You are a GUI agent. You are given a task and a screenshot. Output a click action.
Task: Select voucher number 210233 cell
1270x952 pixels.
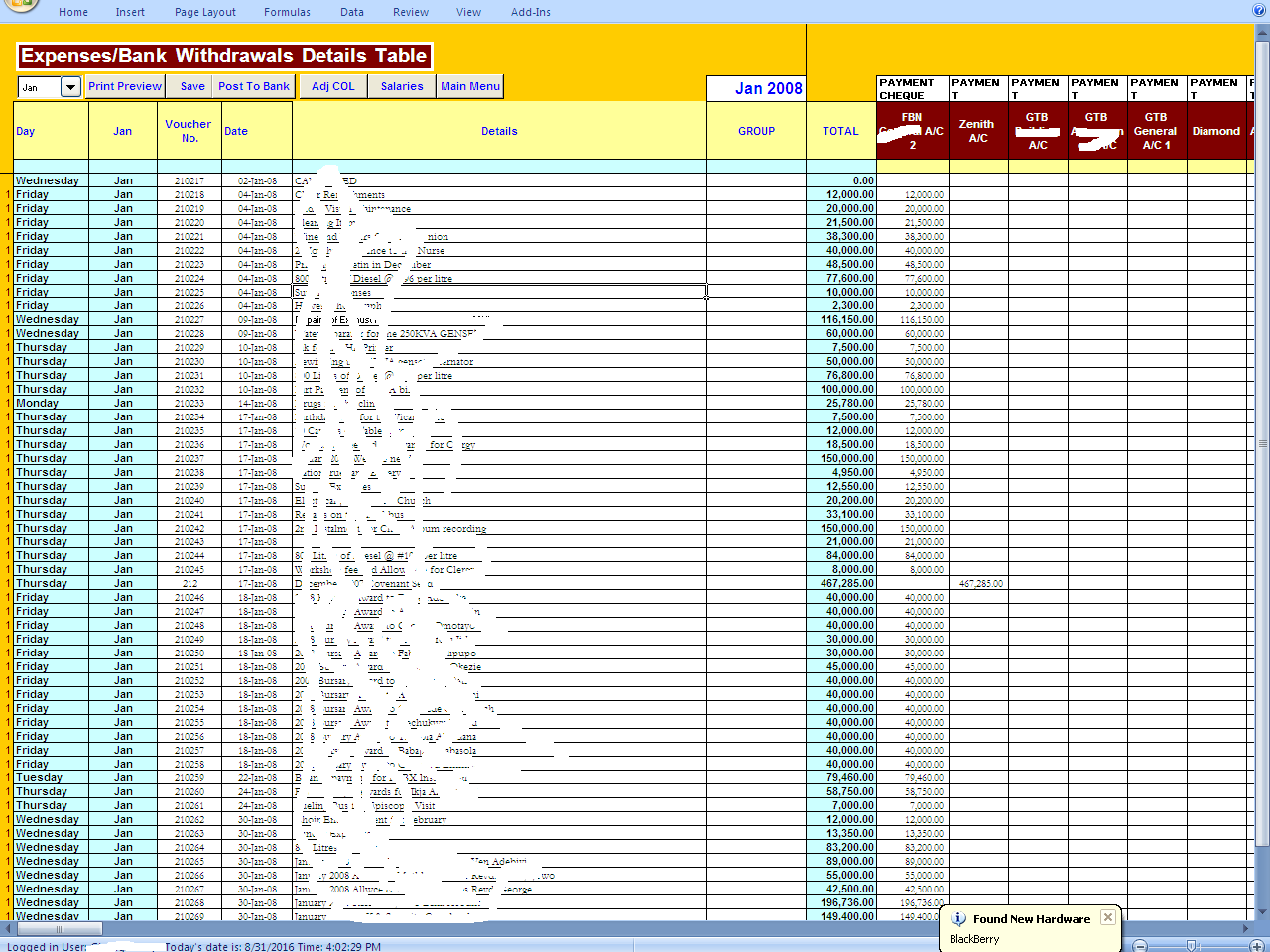coord(190,404)
